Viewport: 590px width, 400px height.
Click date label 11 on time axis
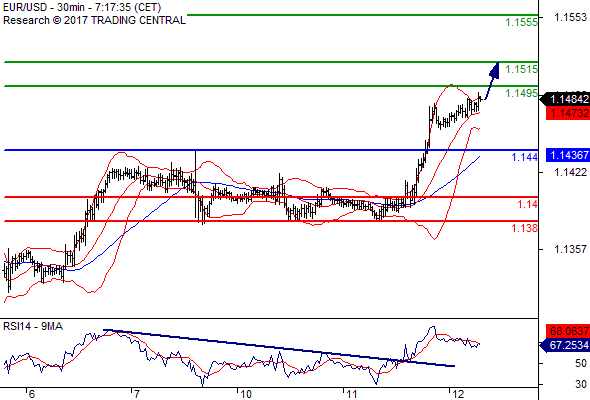(x=351, y=394)
